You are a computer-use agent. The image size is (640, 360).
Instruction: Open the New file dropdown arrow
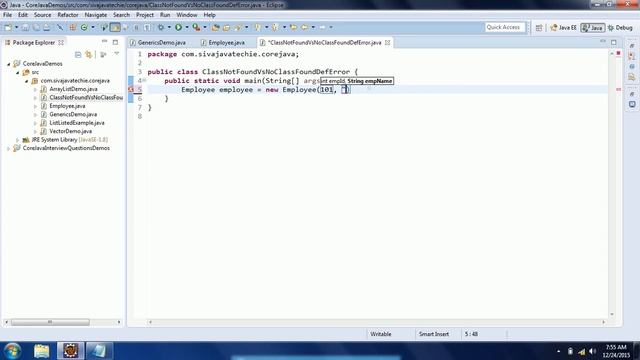pos(16,27)
